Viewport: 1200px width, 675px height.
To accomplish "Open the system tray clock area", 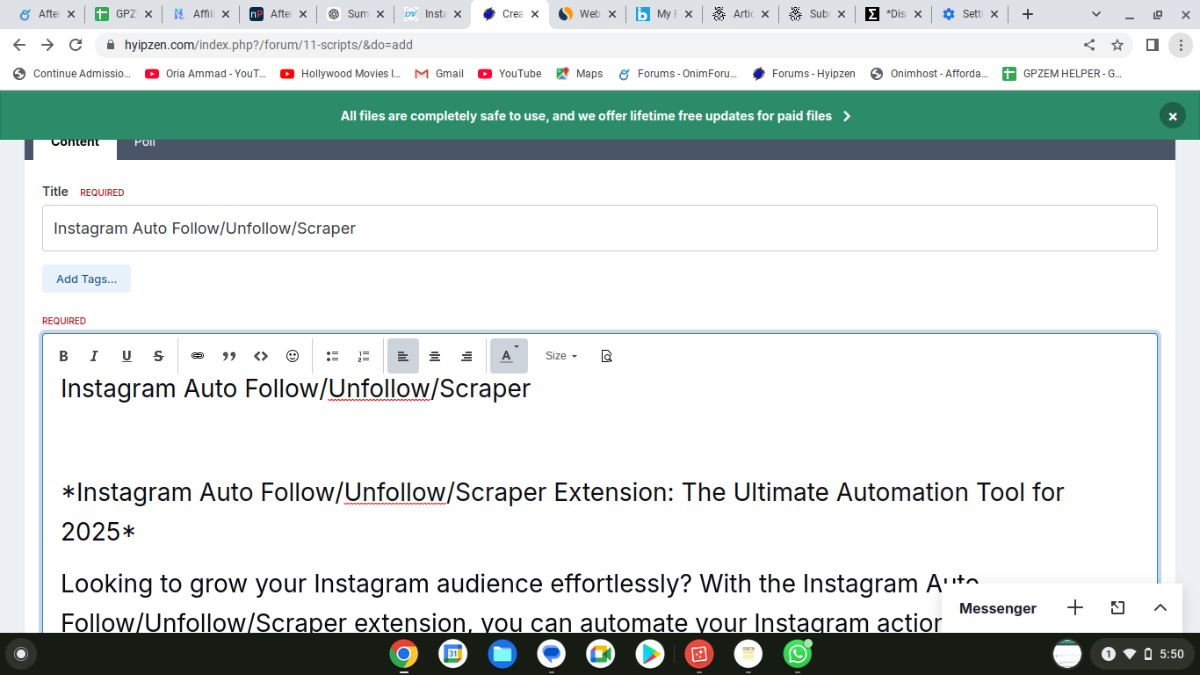I will point(1141,655).
